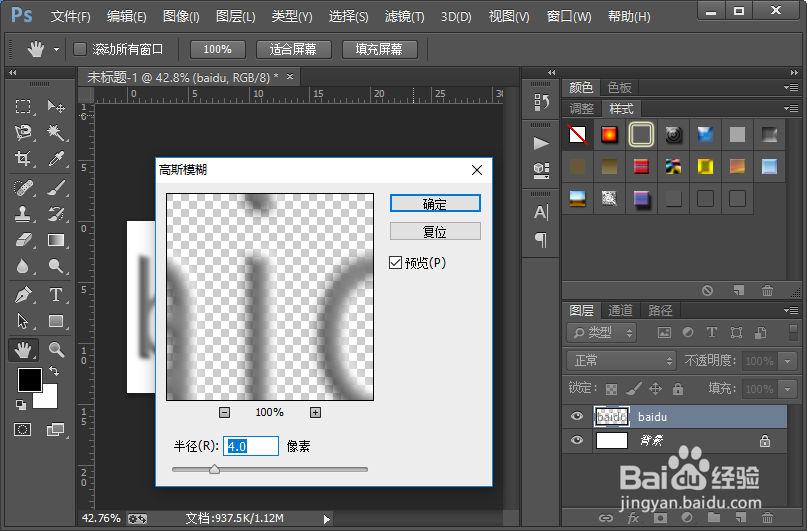Open the 图像(I) menu

coord(181,16)
